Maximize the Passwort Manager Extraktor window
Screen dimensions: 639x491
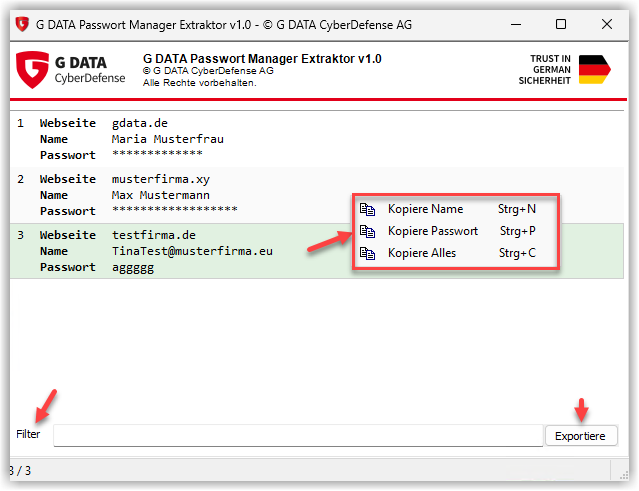pyautogui.click(x=560, y=24)
